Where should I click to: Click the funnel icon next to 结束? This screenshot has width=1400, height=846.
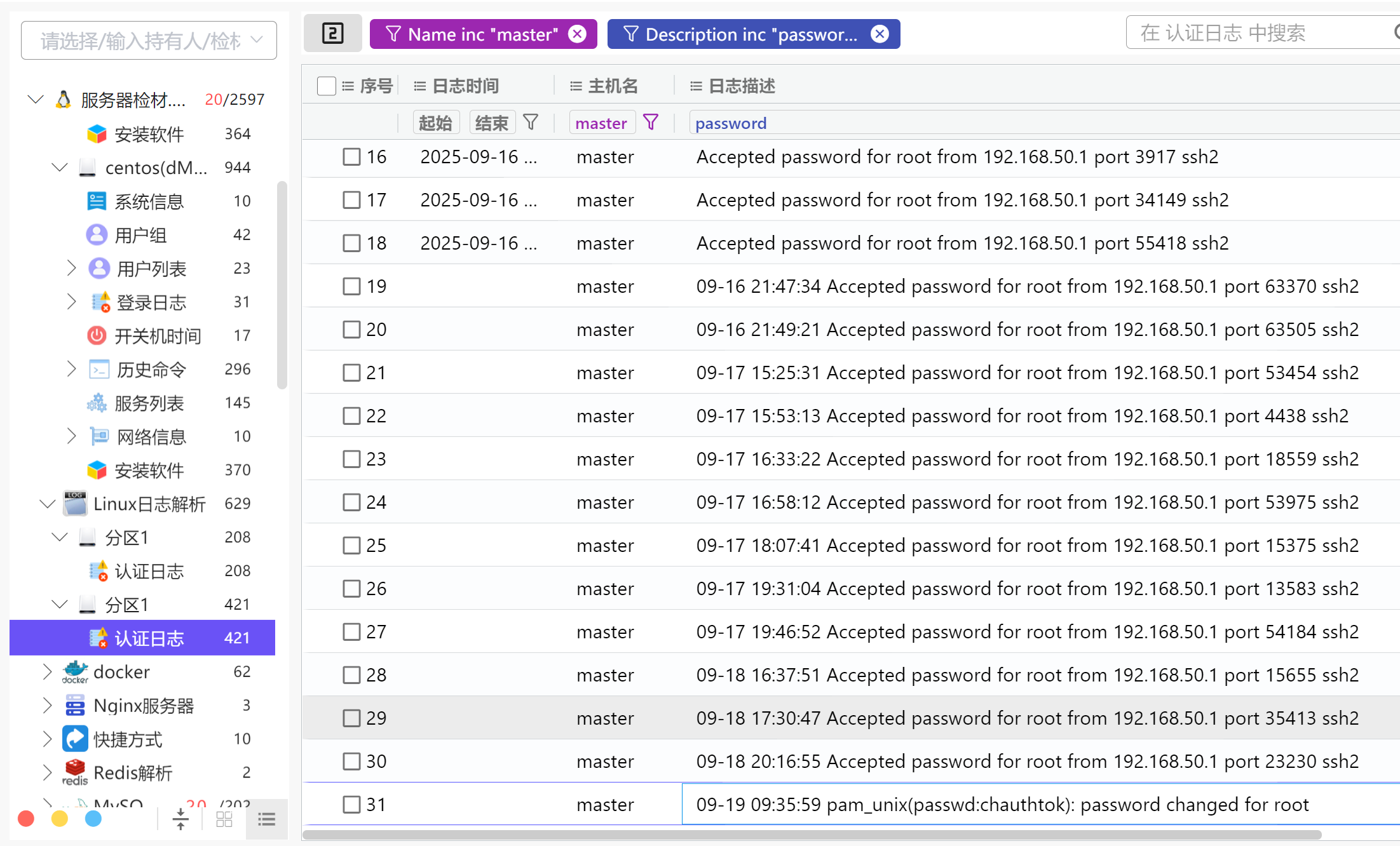[531, 122]
